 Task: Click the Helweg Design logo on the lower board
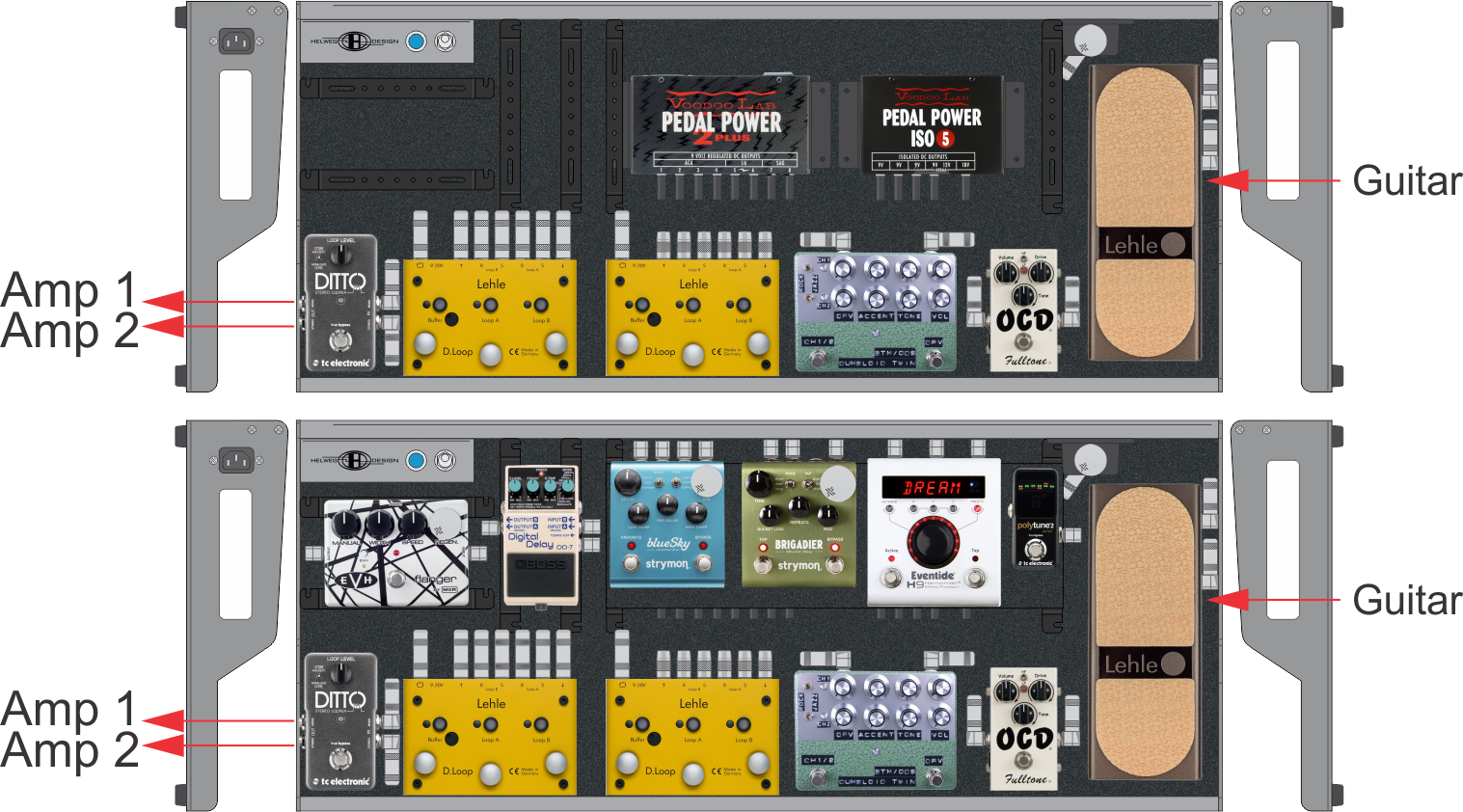coord(354,460)
